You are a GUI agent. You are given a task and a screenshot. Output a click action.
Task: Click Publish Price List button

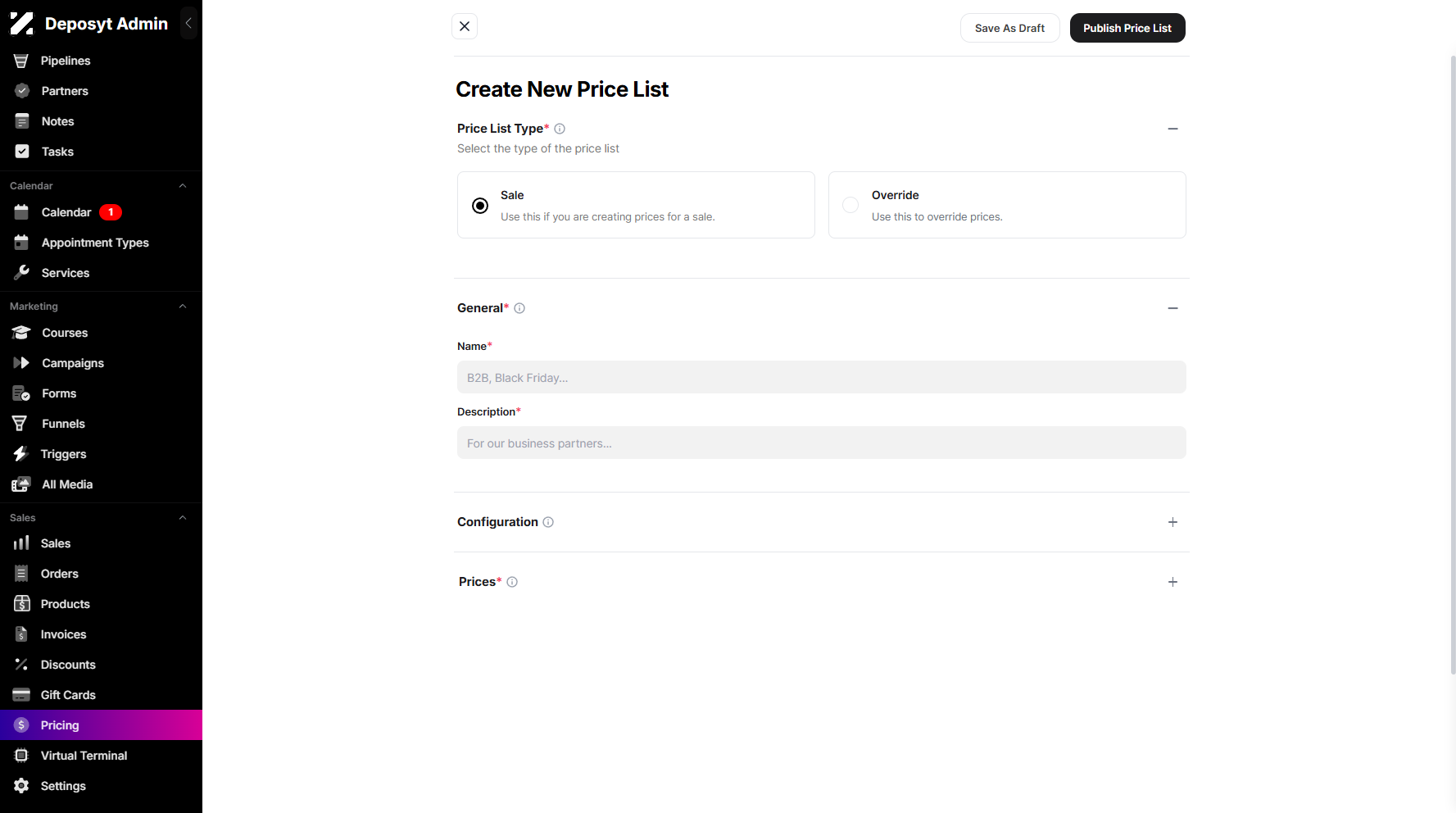coord(1127,28)
